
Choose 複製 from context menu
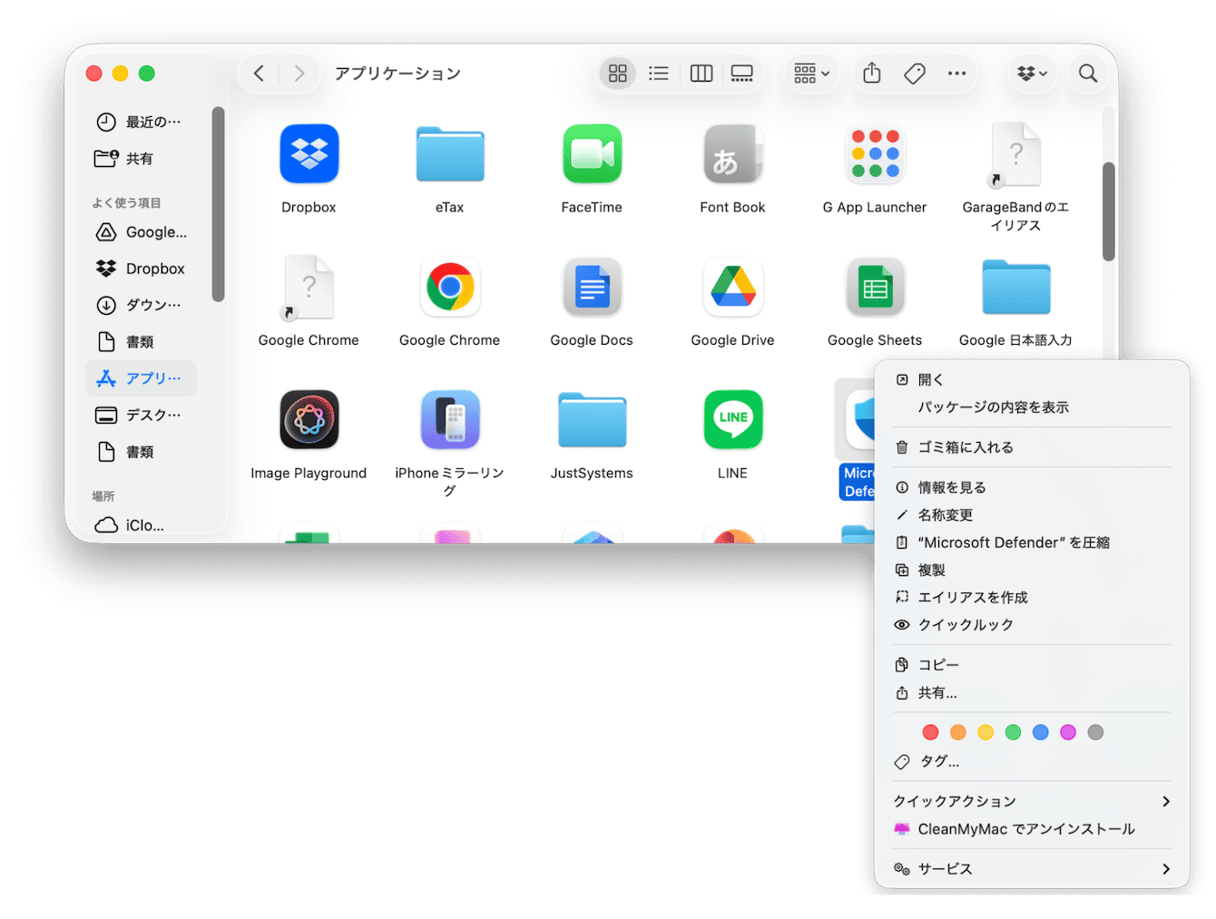[1032, 570]
